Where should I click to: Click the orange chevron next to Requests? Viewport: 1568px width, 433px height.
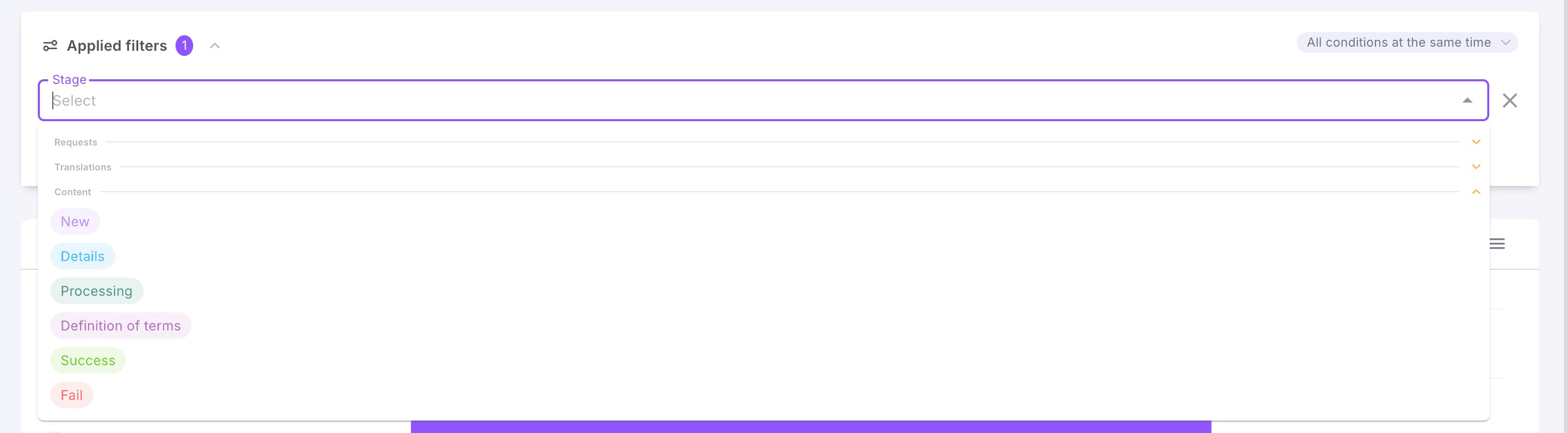click(x=1475, y=141)
